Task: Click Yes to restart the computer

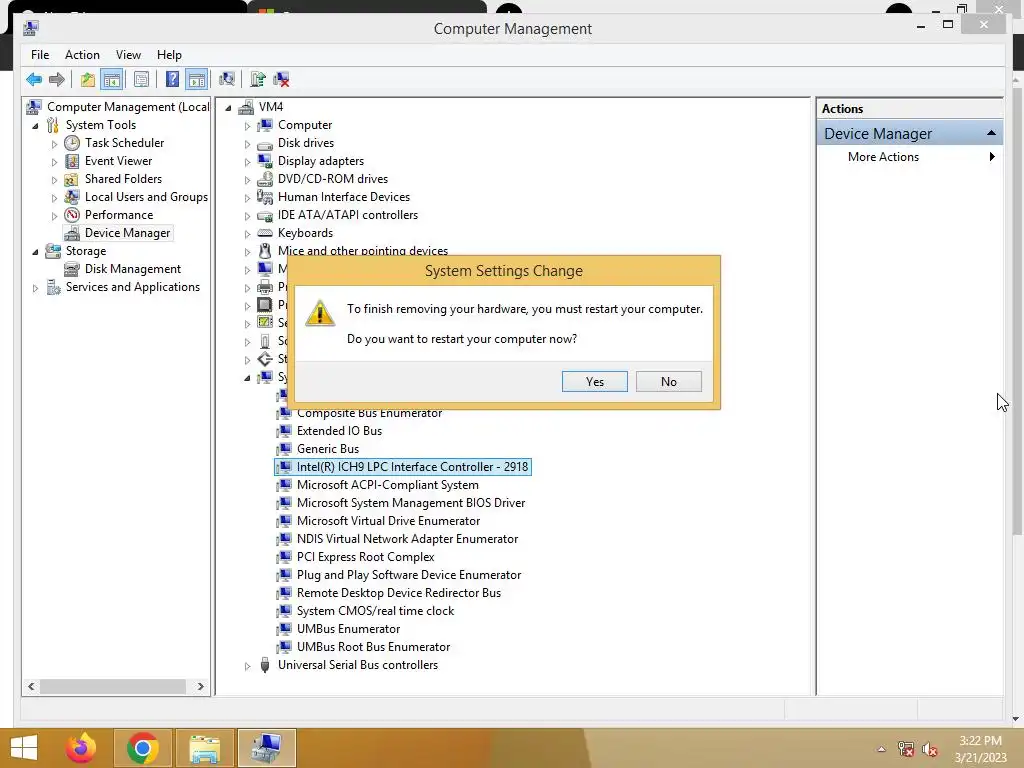Action: click(x=594, y=381)
